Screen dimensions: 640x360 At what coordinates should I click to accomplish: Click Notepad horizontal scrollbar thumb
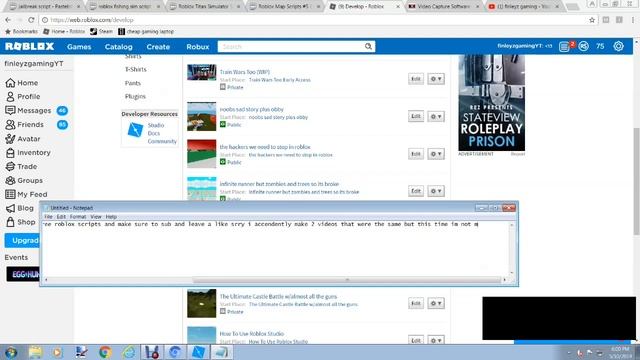tap(347, 280)
